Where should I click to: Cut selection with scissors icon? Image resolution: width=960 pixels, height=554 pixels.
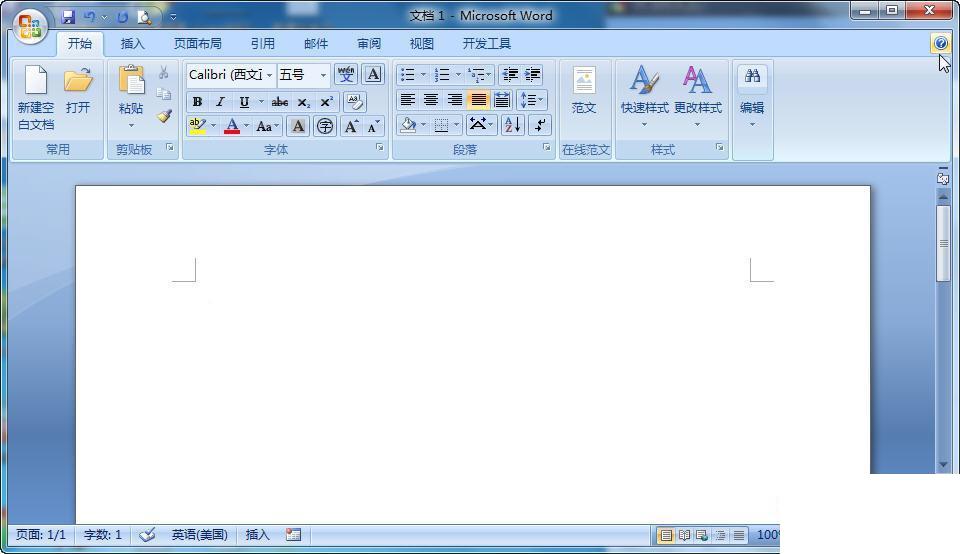[163, 73]
